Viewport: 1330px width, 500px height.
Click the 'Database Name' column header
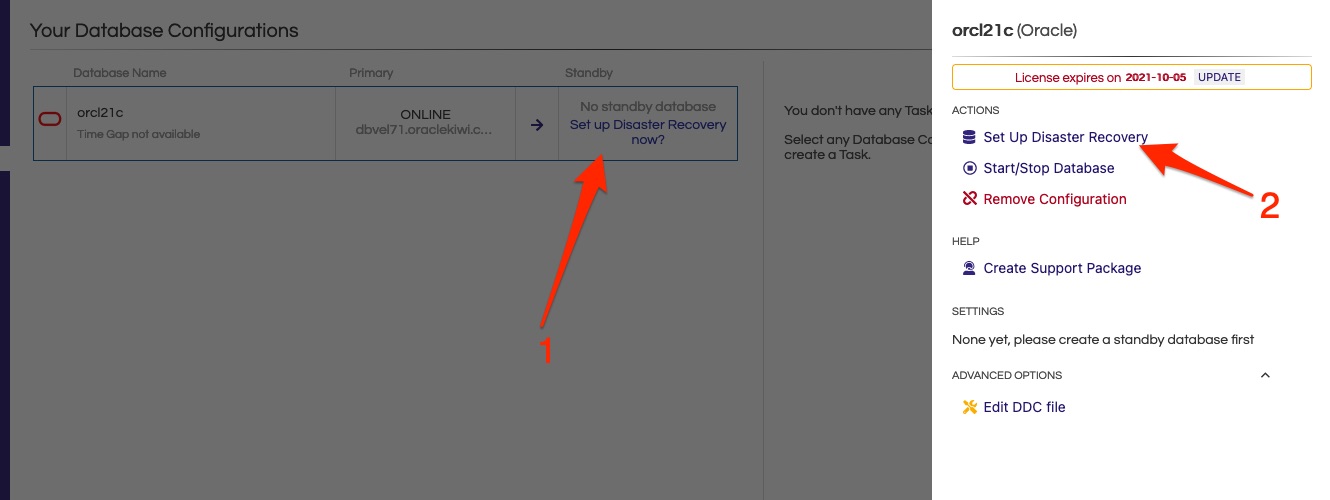120,73
